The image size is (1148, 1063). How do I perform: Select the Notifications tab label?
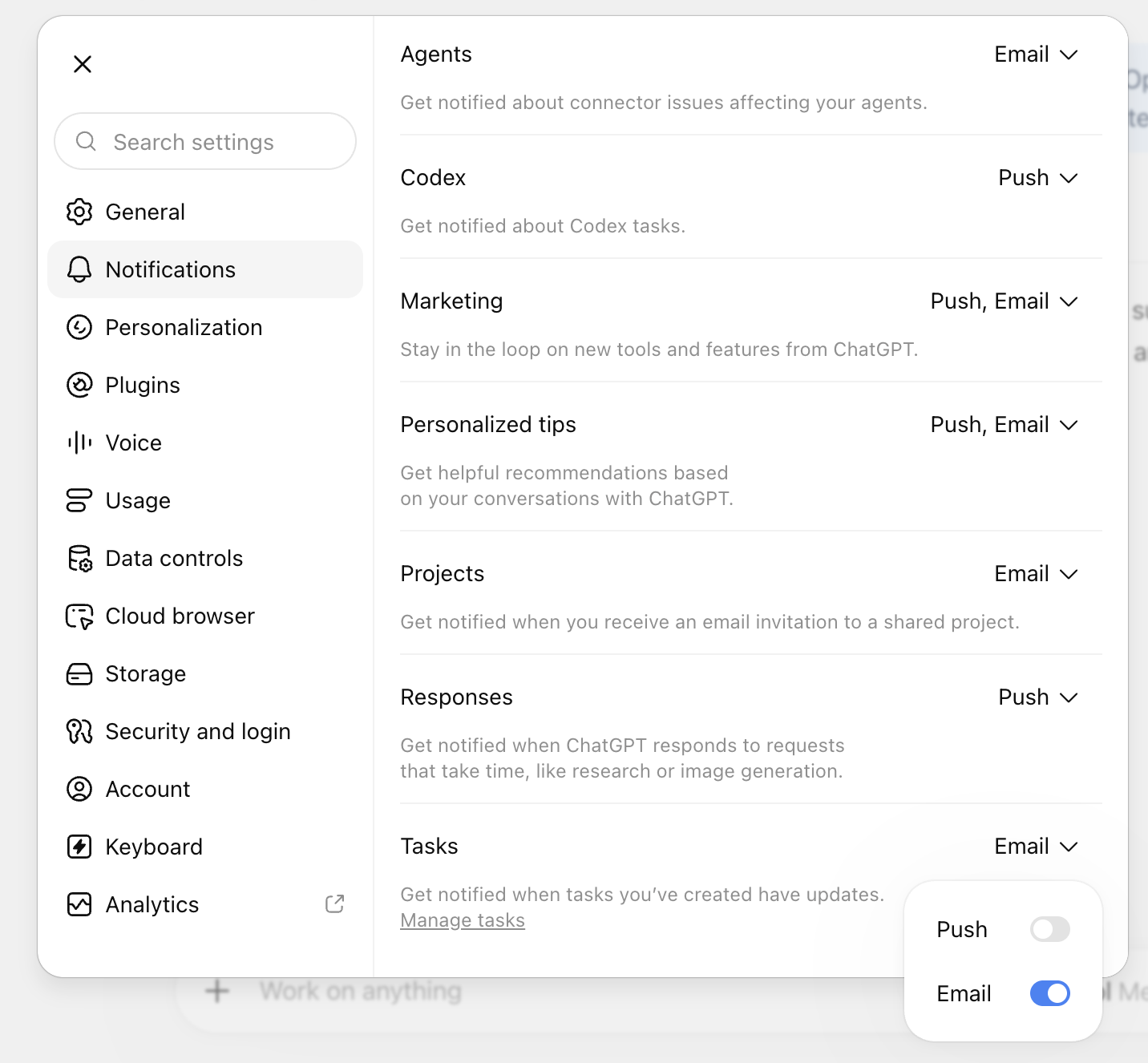pos(171,269)
